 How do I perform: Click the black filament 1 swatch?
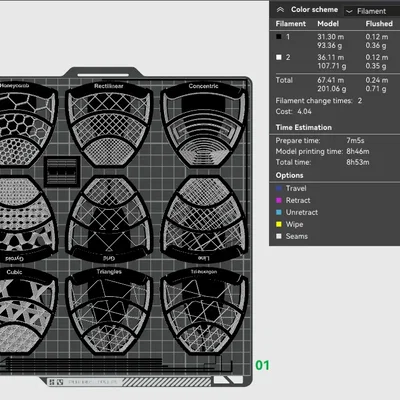pos(279,37)
